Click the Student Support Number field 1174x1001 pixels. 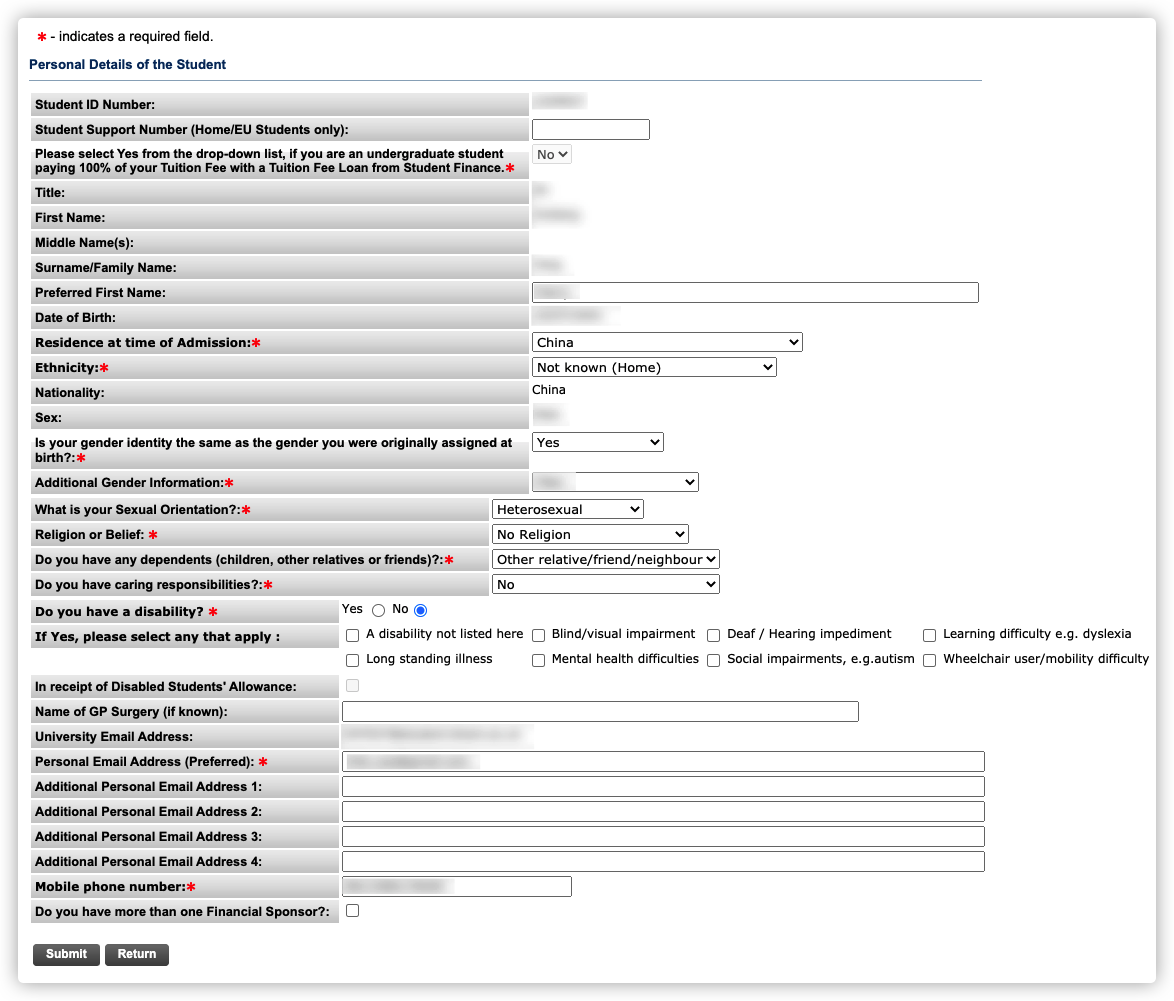[590, 129]
